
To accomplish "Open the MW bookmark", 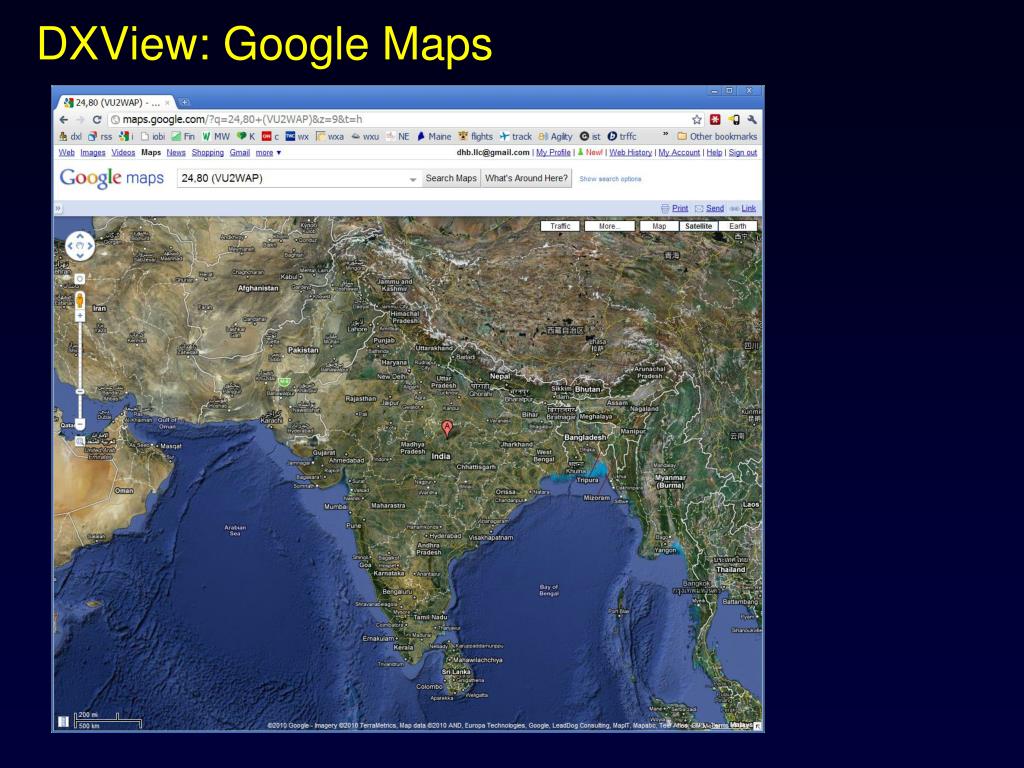I will click(x=216, y=136).
